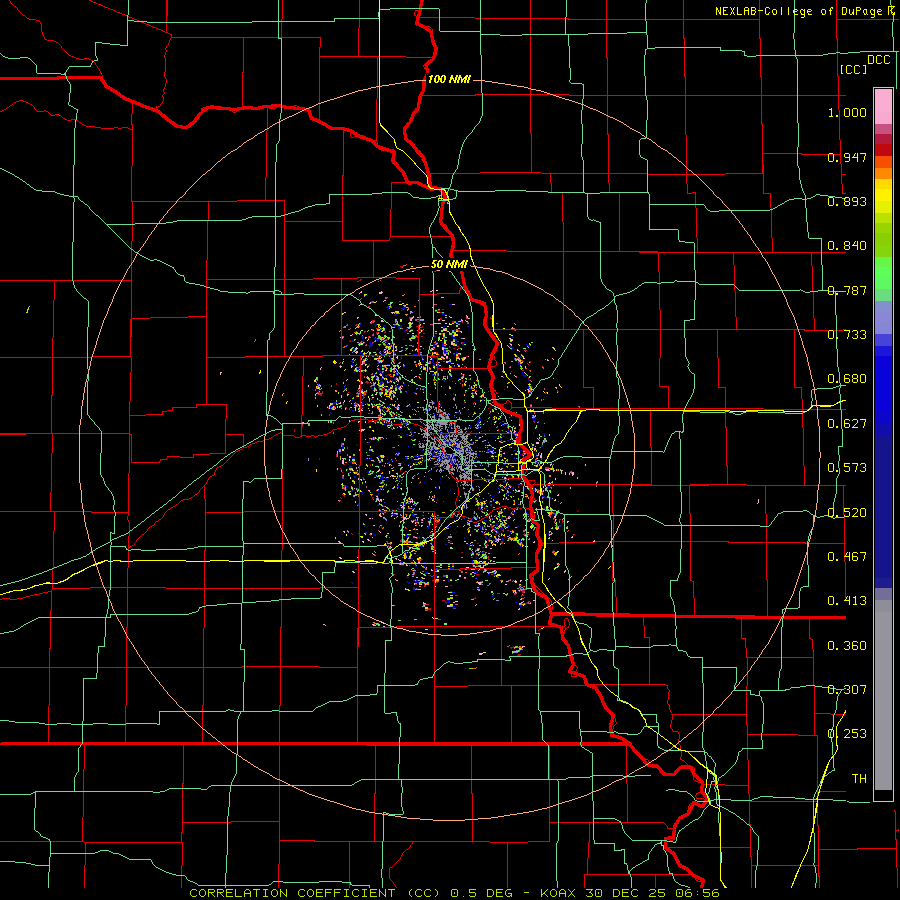The height and width of the screenshot is (900, 900).
Task: Click the 50 NMI range ring label
Action: pos(449,264)
